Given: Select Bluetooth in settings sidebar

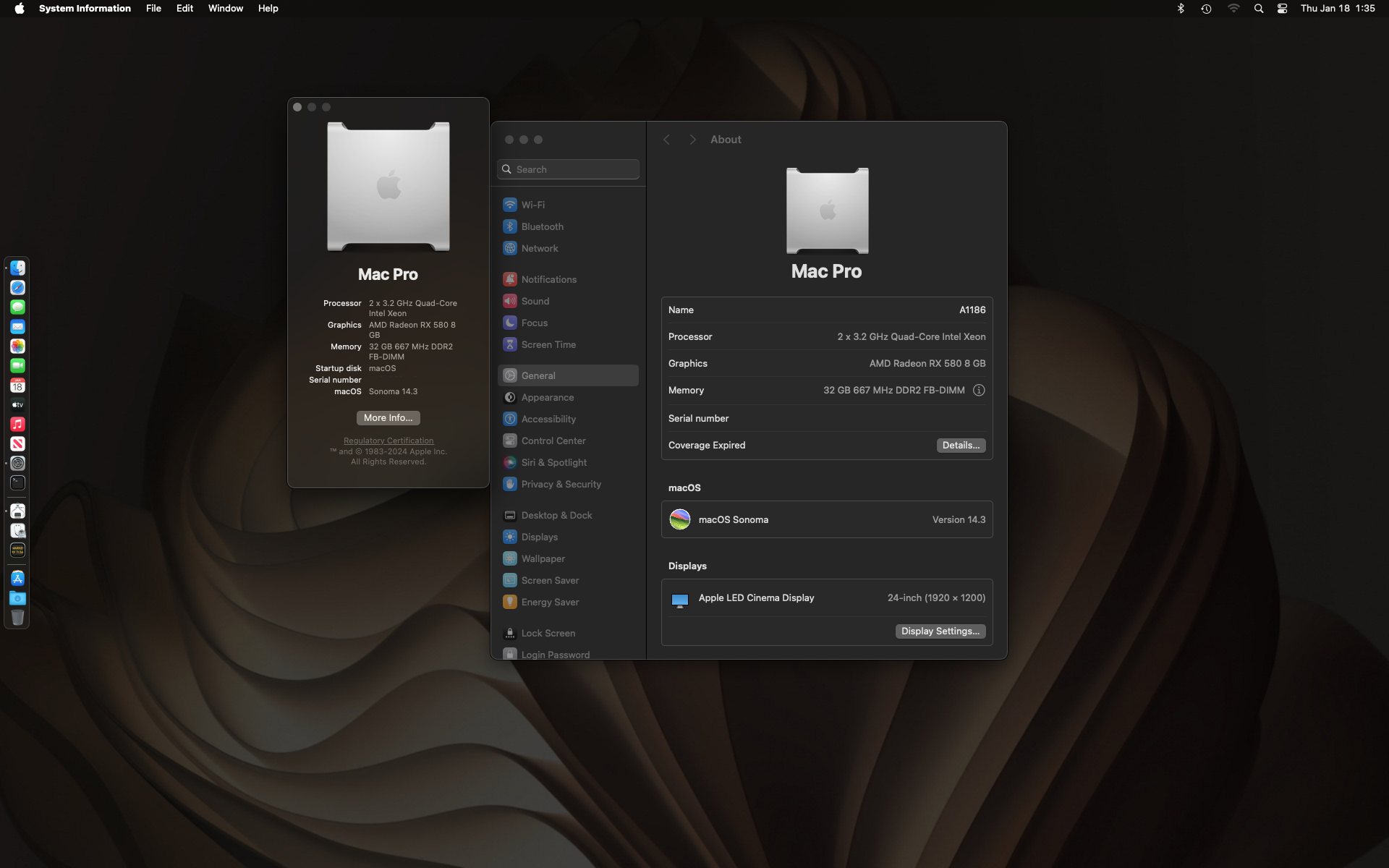Looking at the screenshot, I should tap(542, 226).
